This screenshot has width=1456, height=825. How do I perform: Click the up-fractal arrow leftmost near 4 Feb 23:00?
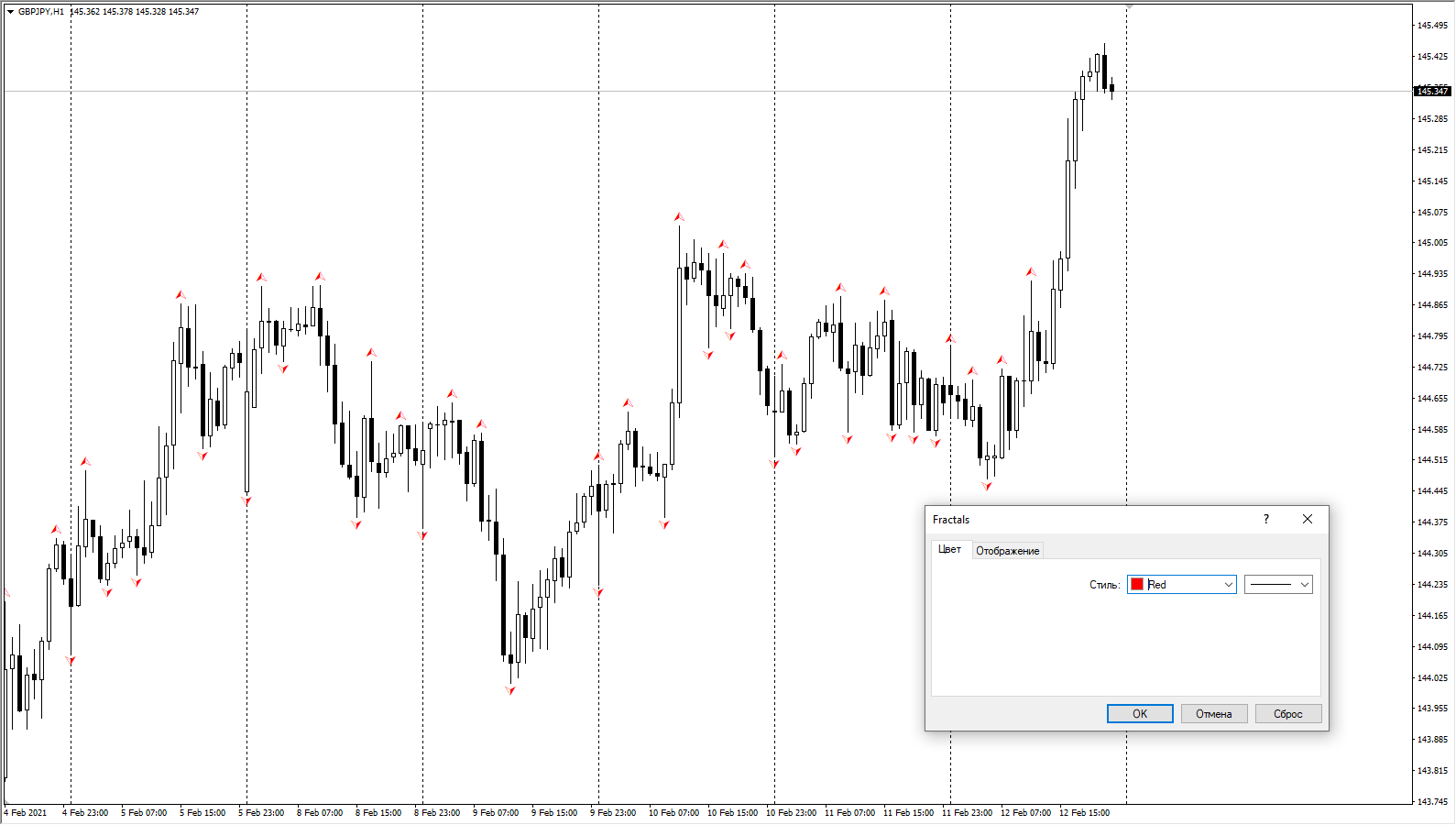click(56, 530)
